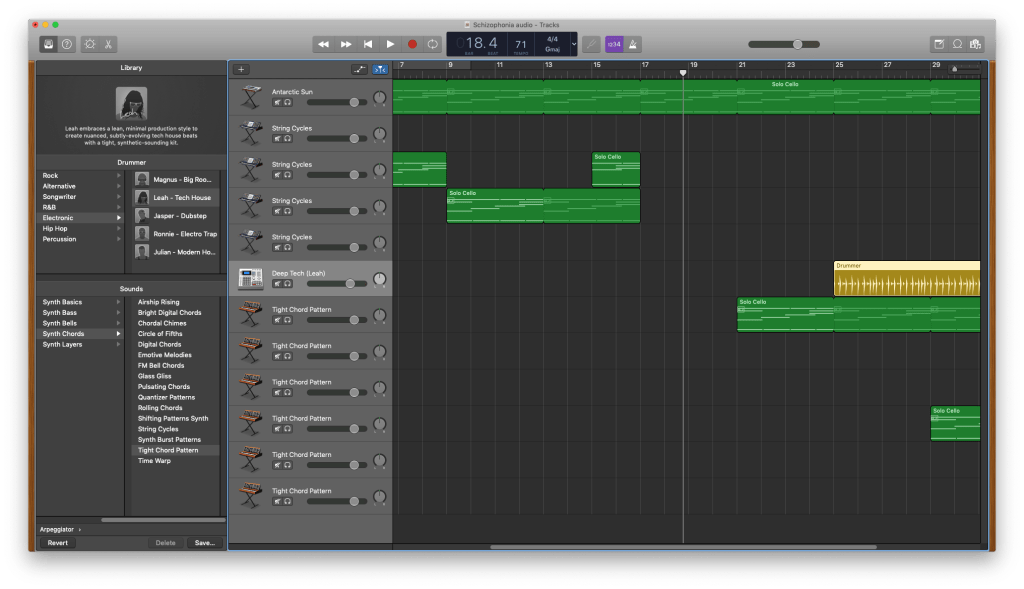Mute the Antarctic Sun track
Screen dimensions: 1024x589
[x=277, y=102]
